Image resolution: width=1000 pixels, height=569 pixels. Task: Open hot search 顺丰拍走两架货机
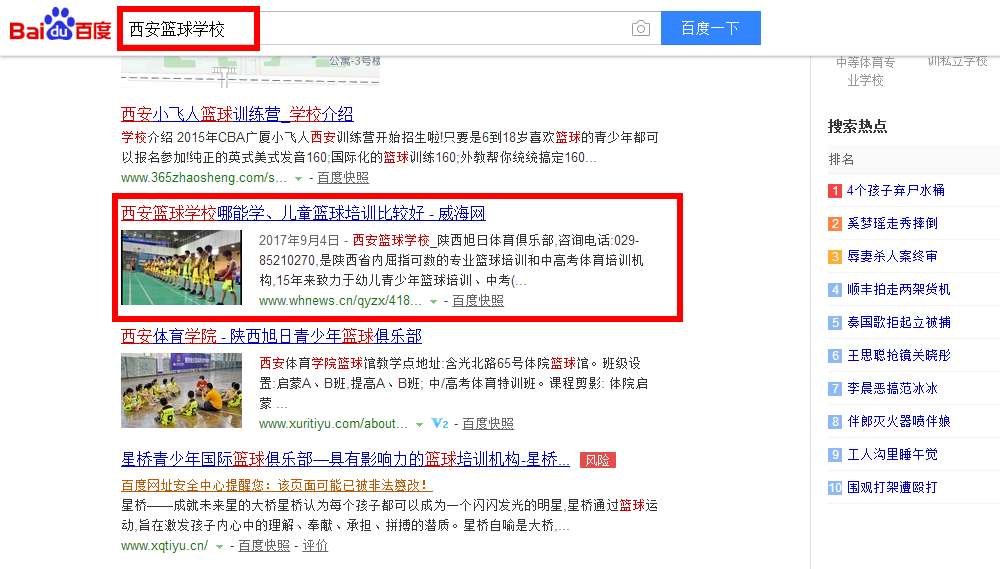899,289
